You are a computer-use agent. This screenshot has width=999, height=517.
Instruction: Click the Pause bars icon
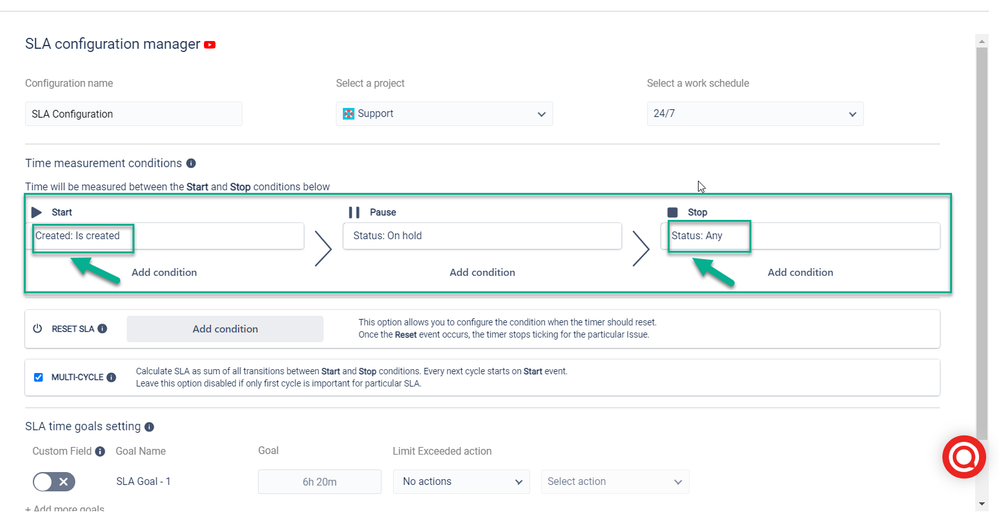pos(354,212)
